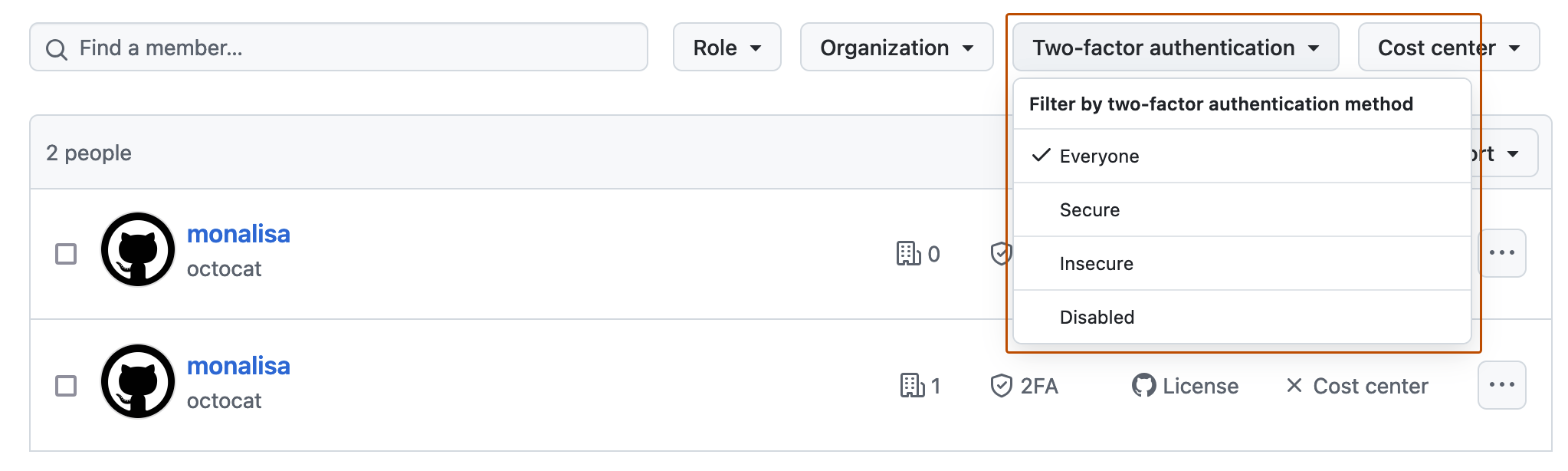Click the building icon showing 1 organization

(914, 386)
